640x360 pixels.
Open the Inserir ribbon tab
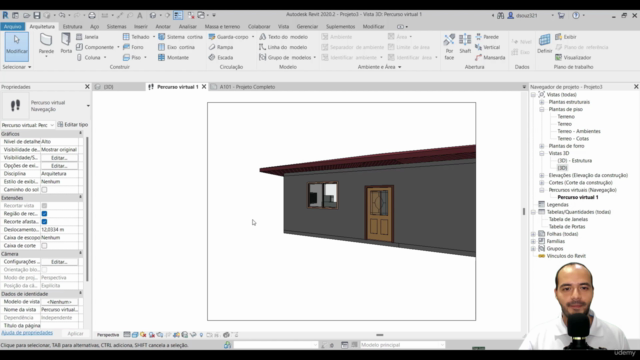pos(140,27)
